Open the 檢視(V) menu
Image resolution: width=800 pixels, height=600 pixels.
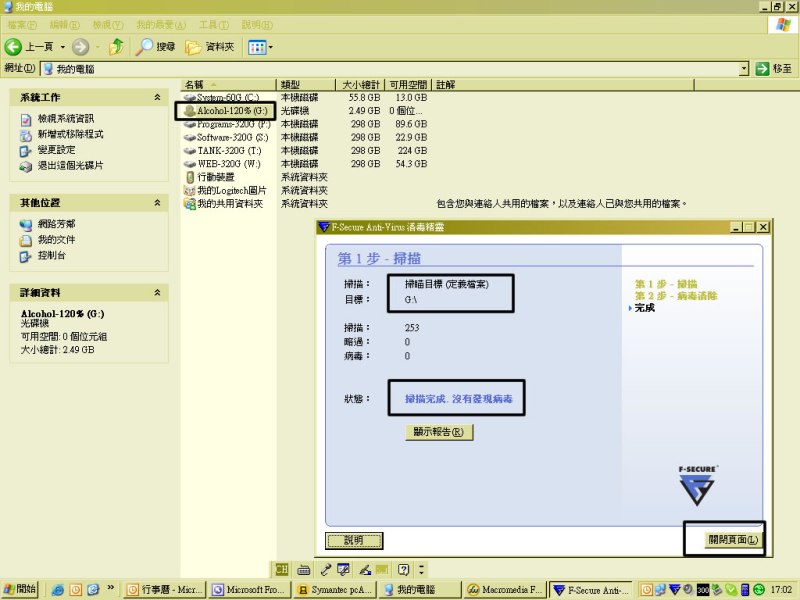pyautogui.click(x=108, y=24)
